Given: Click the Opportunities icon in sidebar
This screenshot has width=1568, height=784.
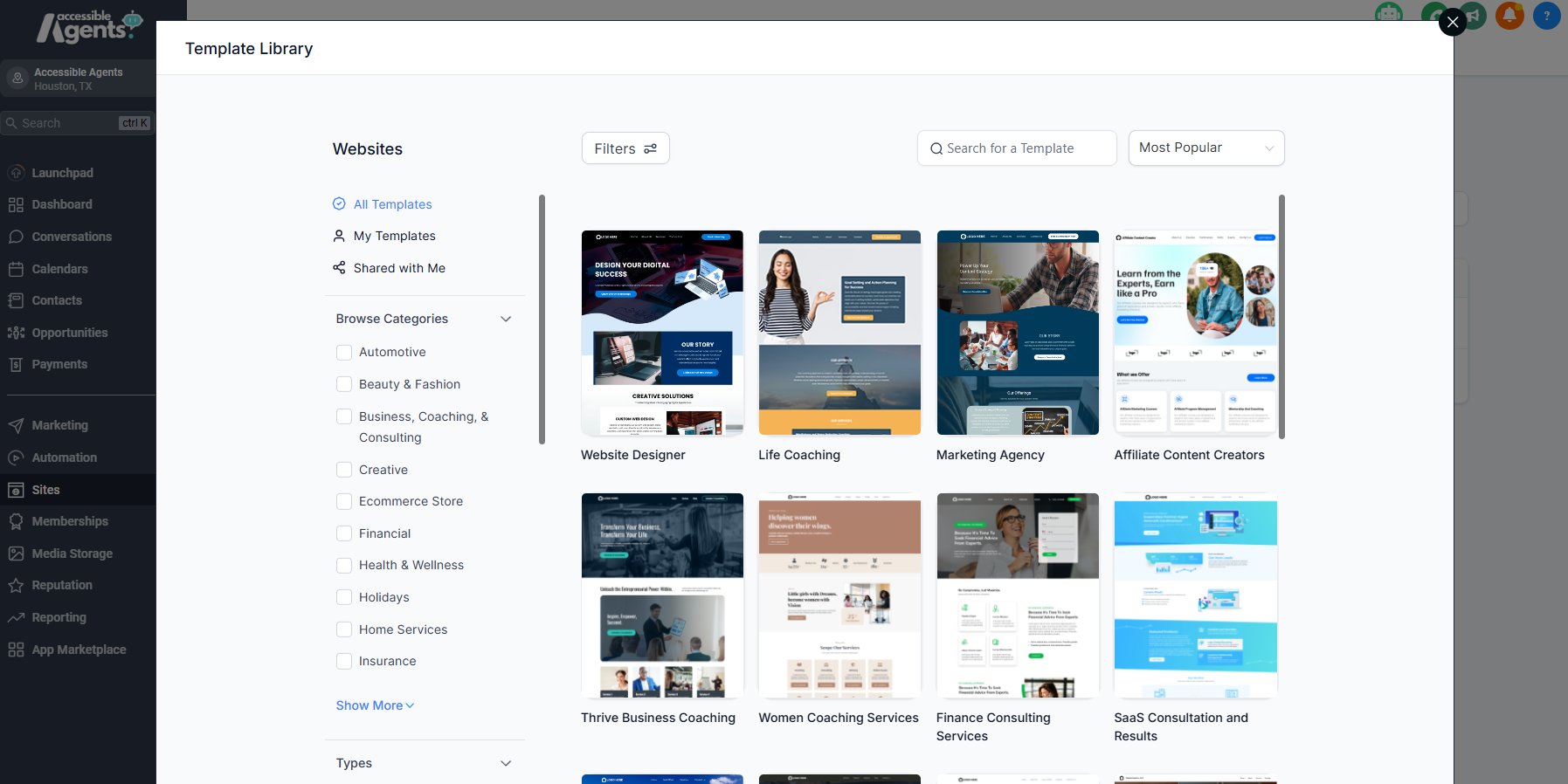Looking at the screenshot, I should pyautogui.click(x=16, y=333).
